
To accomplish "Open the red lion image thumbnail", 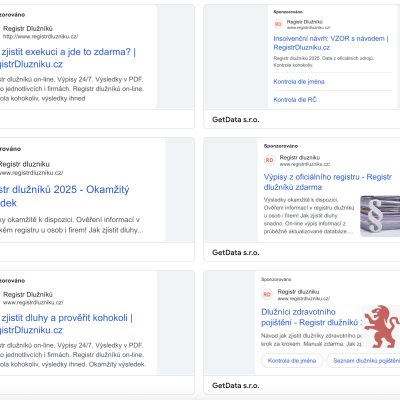I will (381, 326).
